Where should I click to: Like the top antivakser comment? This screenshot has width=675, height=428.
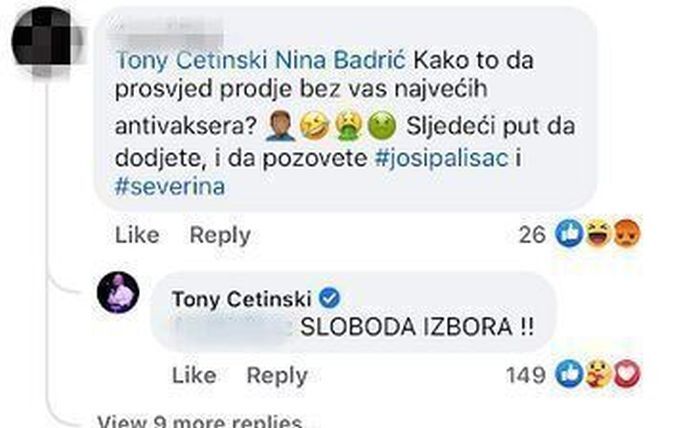pyautogui.click(x=137, y=235)
